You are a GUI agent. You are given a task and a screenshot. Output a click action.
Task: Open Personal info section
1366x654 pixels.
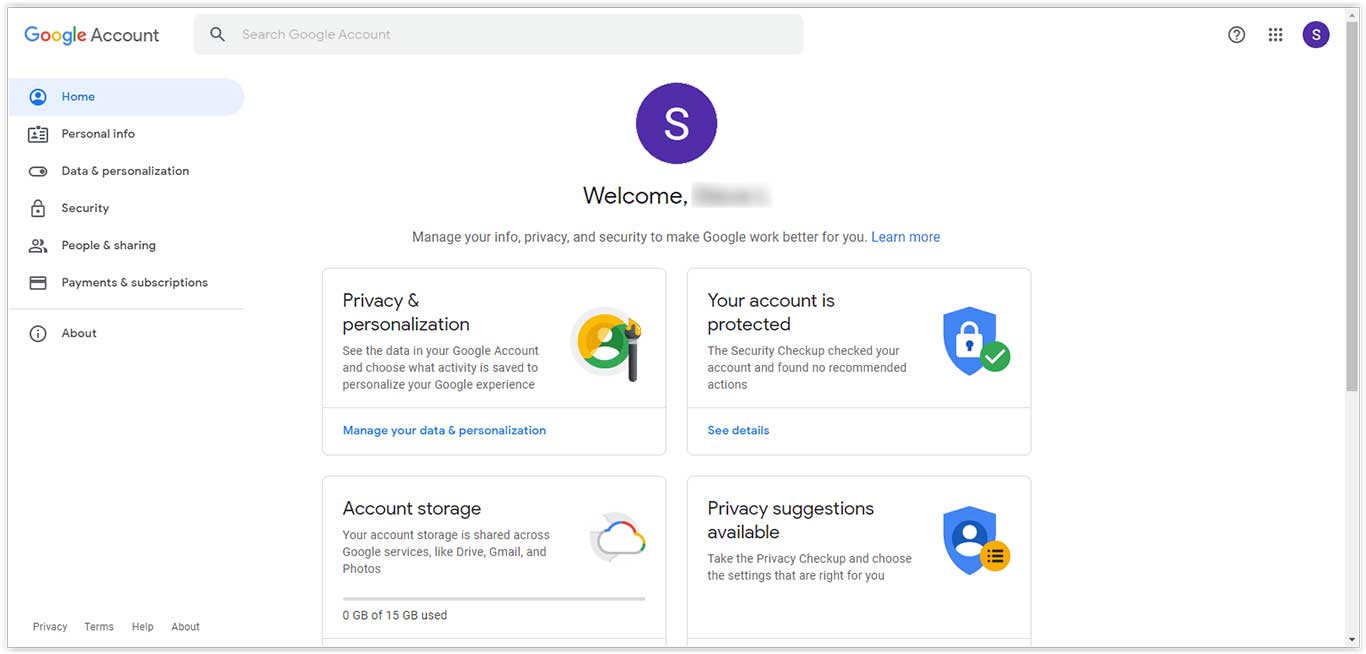[126, 134]
